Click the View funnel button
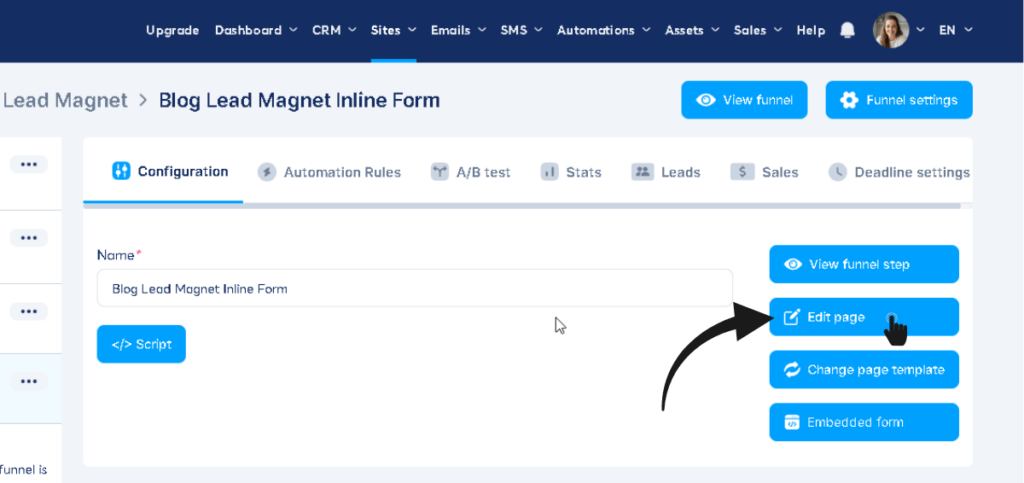 [x=744, y=100]
